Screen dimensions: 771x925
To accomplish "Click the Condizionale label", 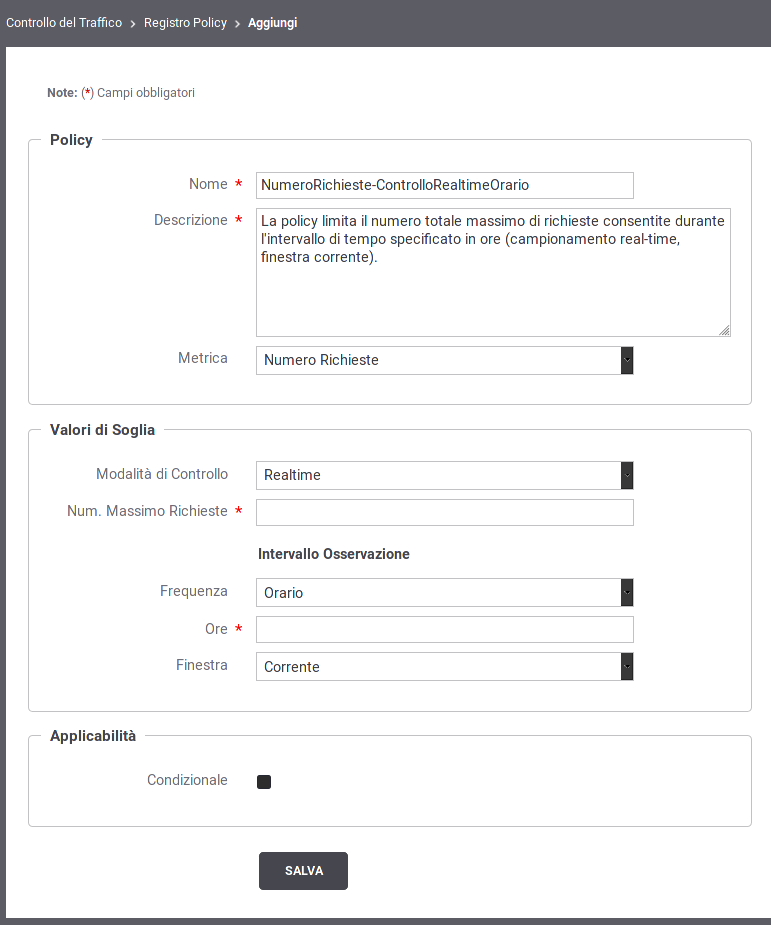I will [x=187, y=780].
